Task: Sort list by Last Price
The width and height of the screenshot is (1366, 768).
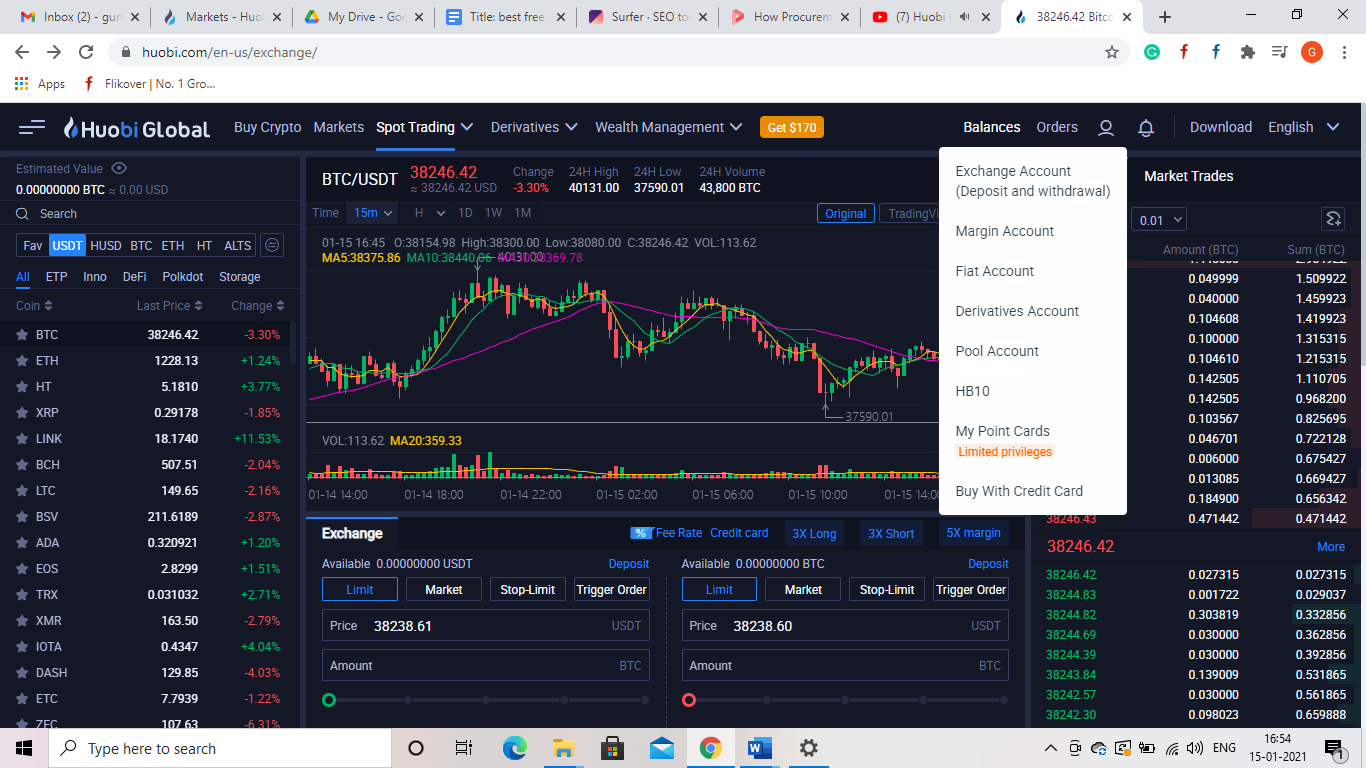Action: pyautogui.click(x=169, y=306)
